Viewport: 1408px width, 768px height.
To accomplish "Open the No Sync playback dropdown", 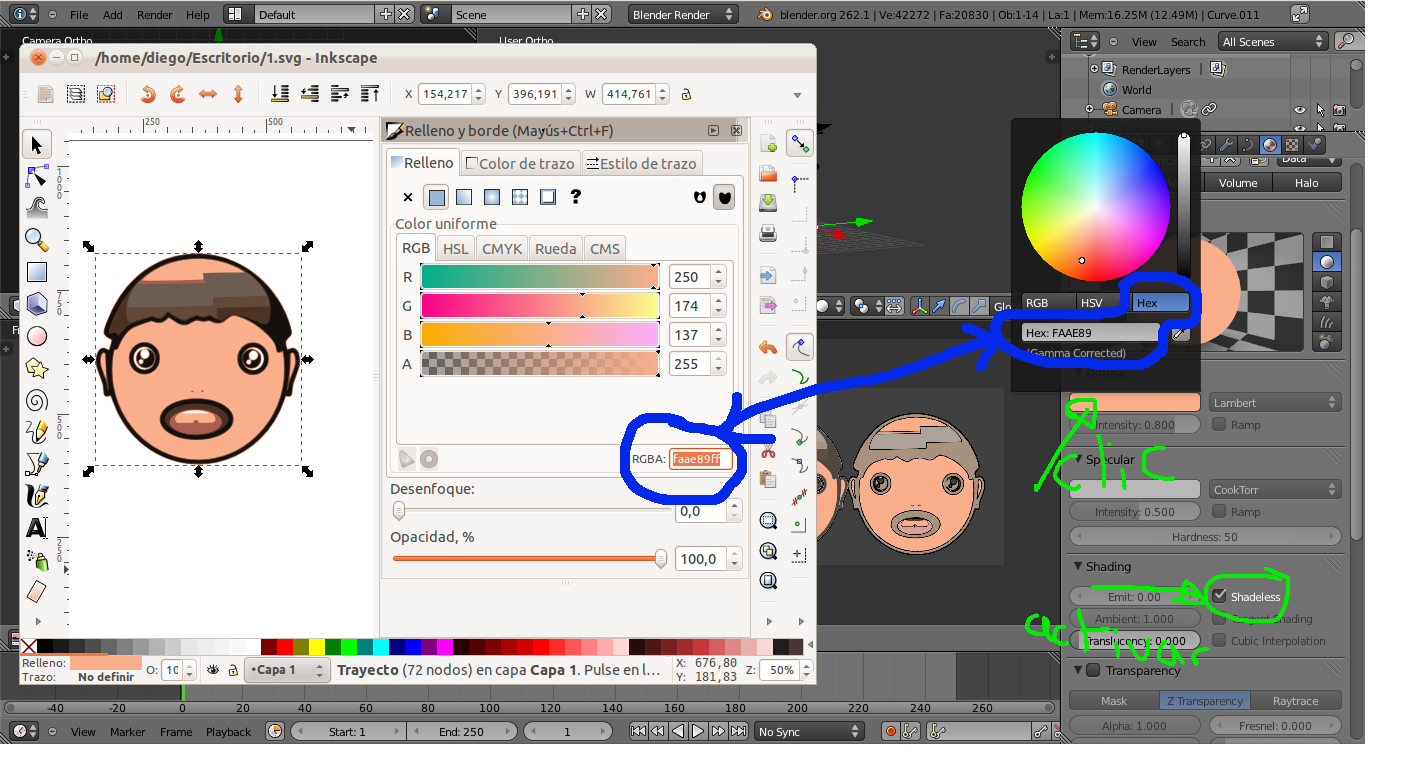I will (807, 732).
